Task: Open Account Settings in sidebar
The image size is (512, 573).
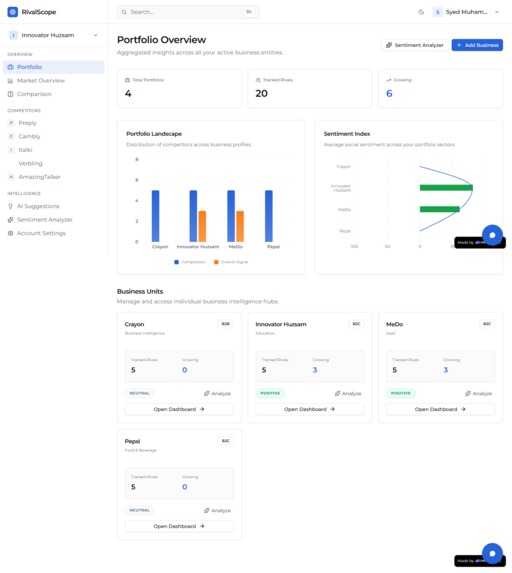Action: (x=54, y=233)
